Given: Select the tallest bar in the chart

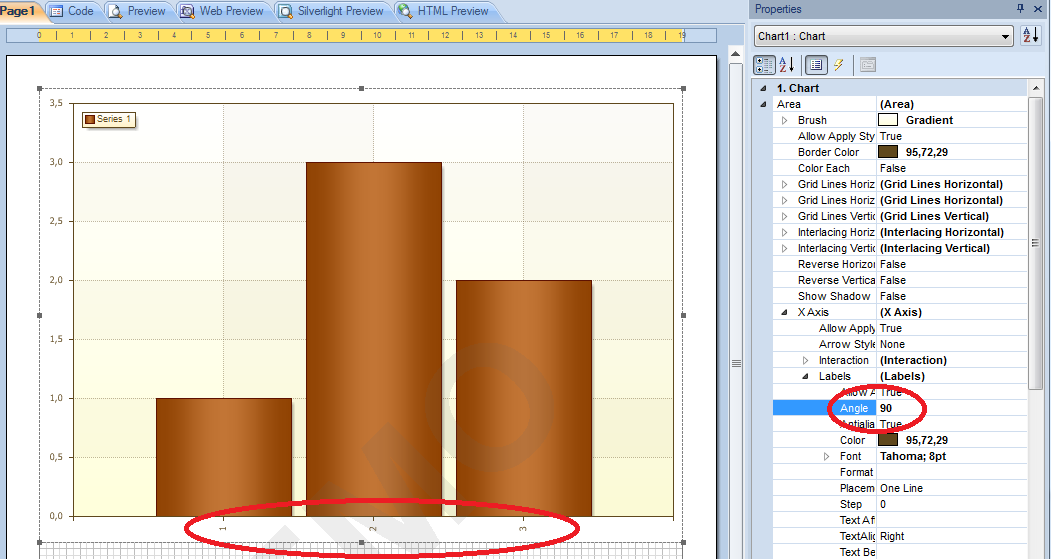Looking at the screenshot, I should (374, 339).
